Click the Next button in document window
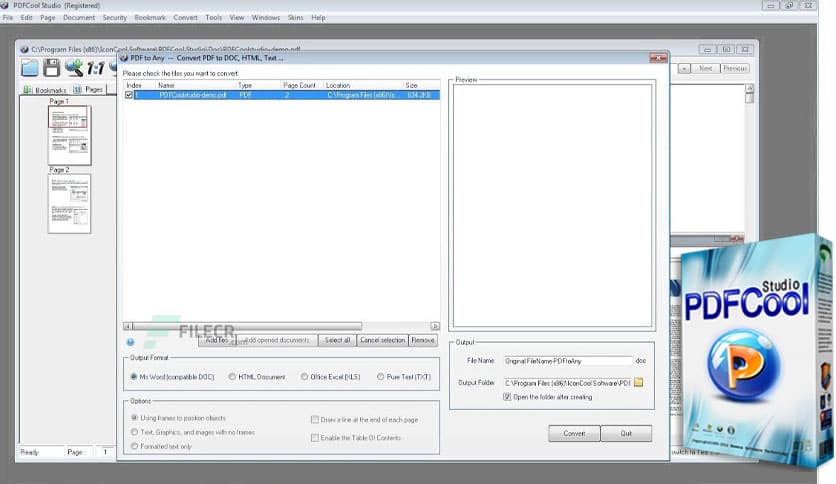The image size is (836, 484). (x=705, y=68)
